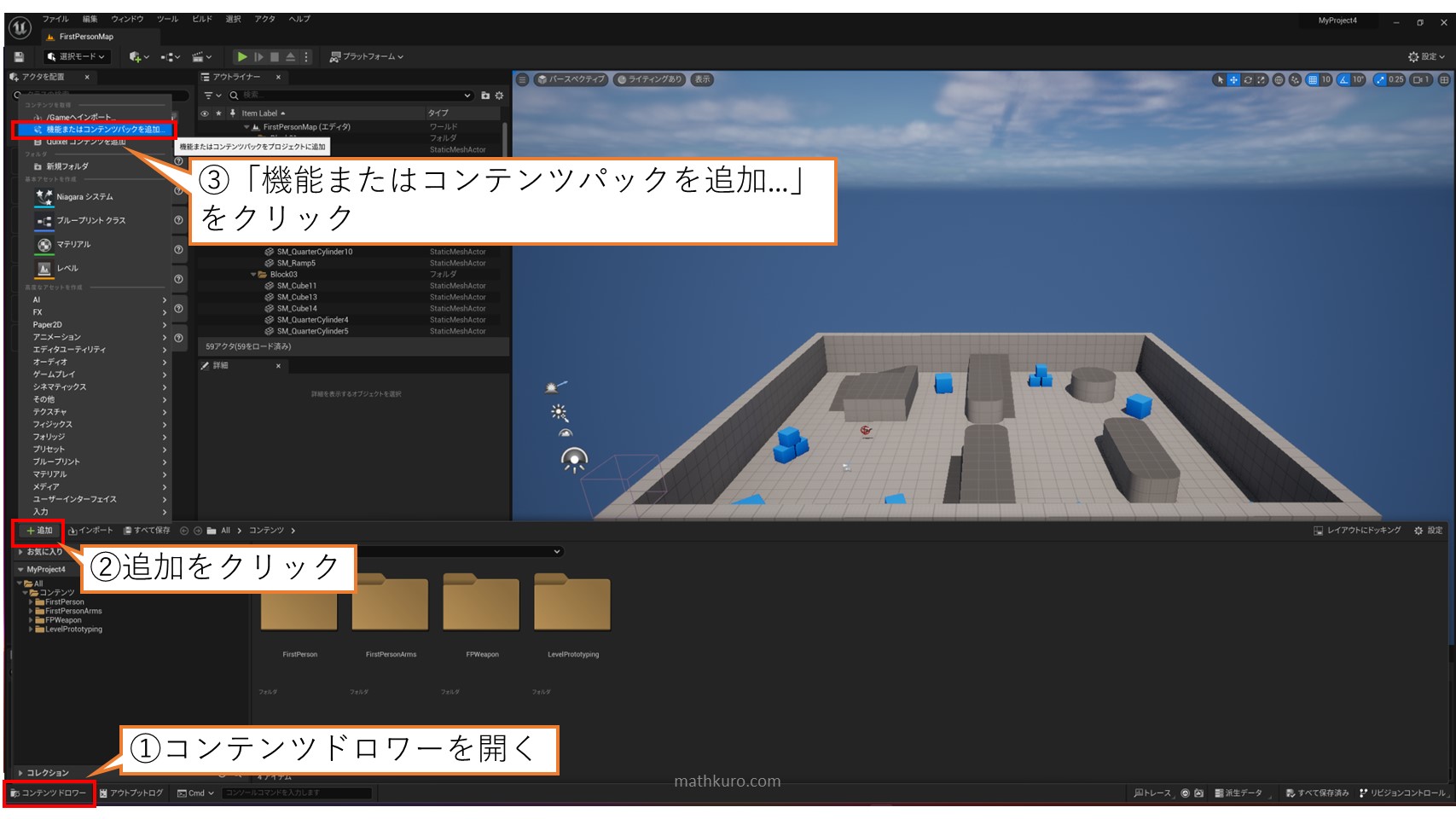Select 機能またはコンテンツパックを追加 menu entry

pyautogui.click(x=94, y=130)
